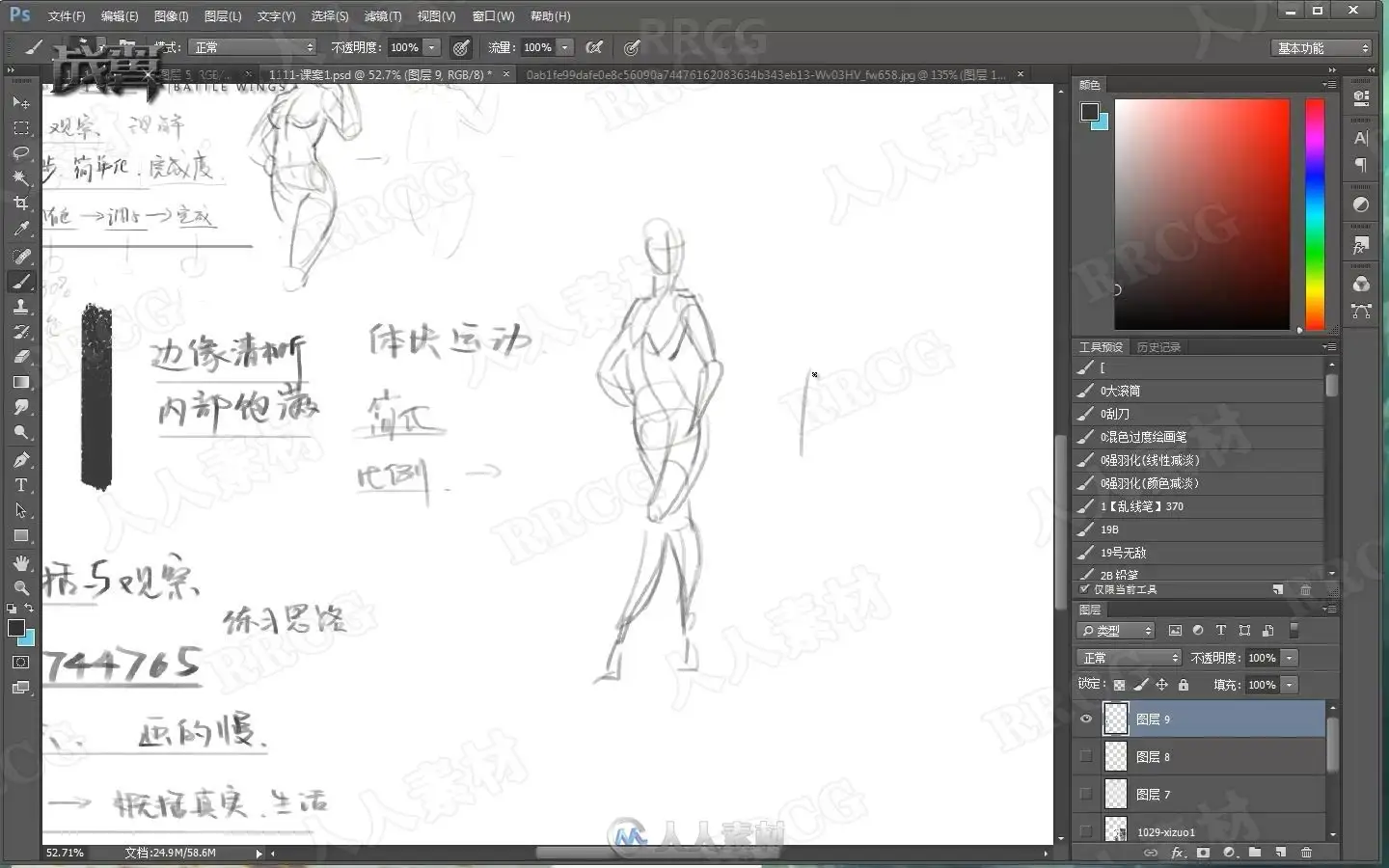Create a new layer group folder
The image size is (1389, 868).
1254,853
